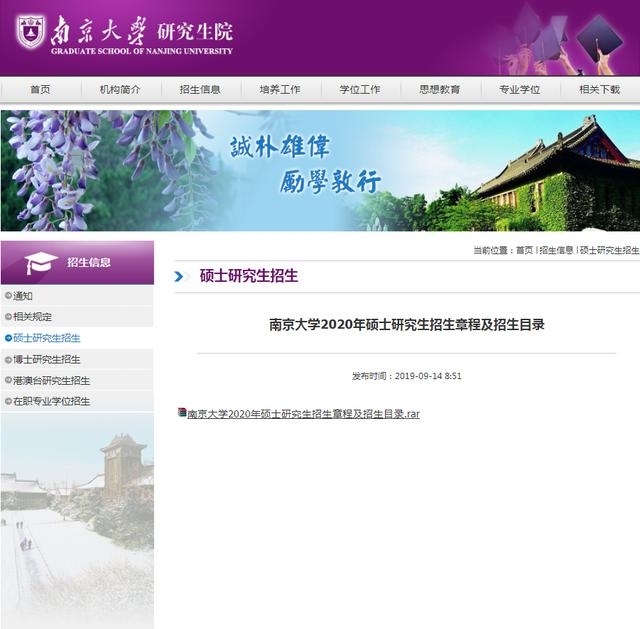This screenshot has width=640, height=629.
Task: Click the 首页 breadcrumb link
Action: pos(524,250)
